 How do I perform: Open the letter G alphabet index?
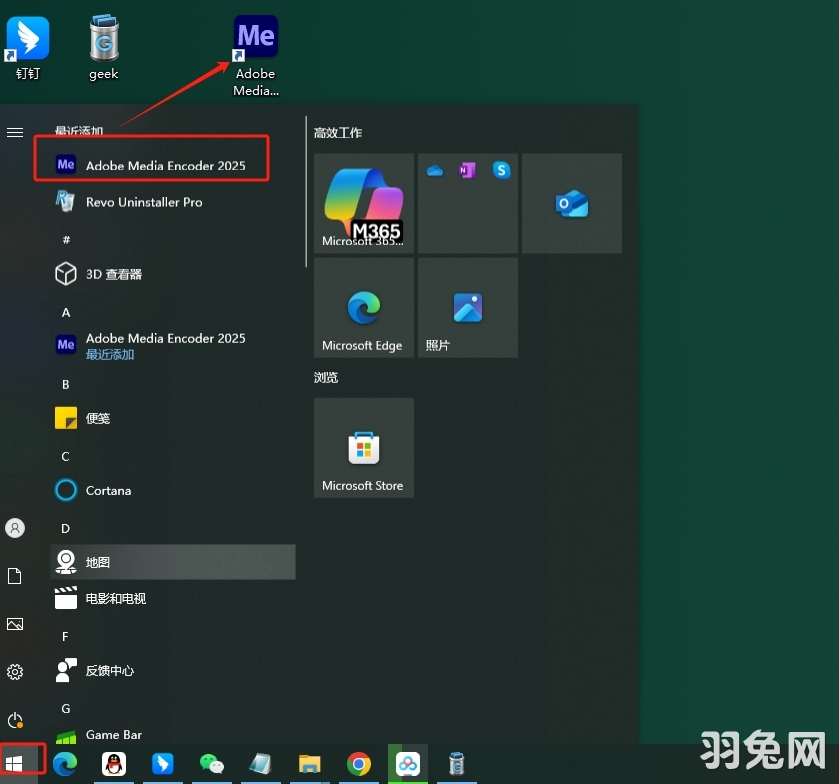65,708
